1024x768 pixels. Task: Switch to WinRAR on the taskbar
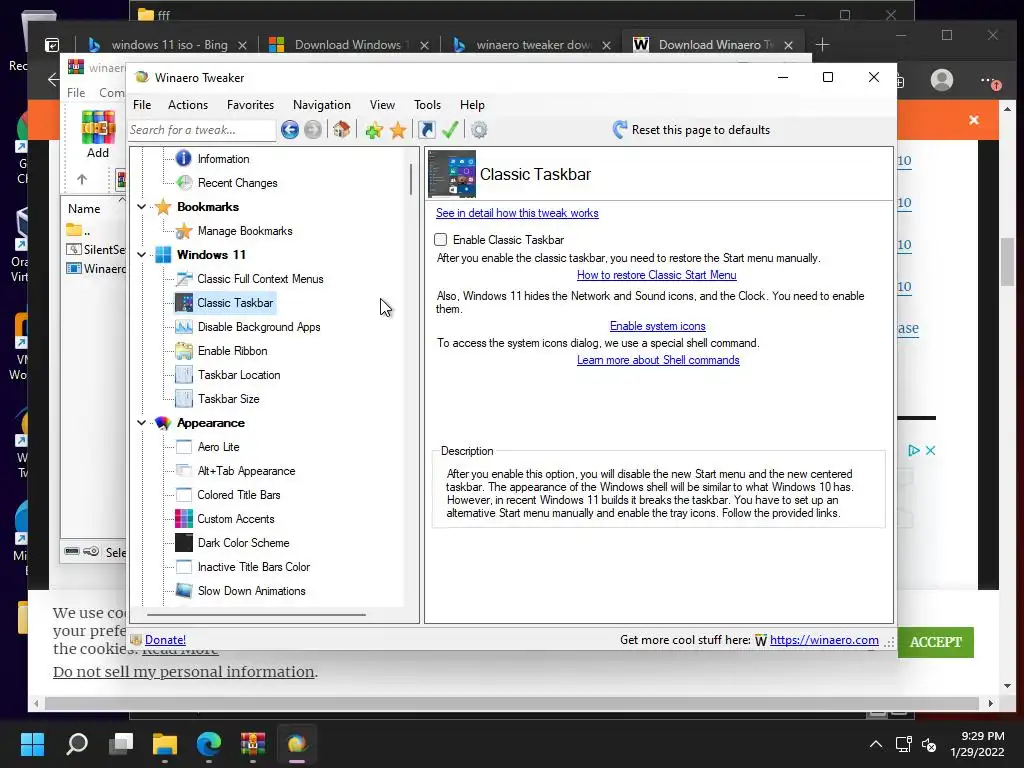pyautogui.click(x=253, y=743)
